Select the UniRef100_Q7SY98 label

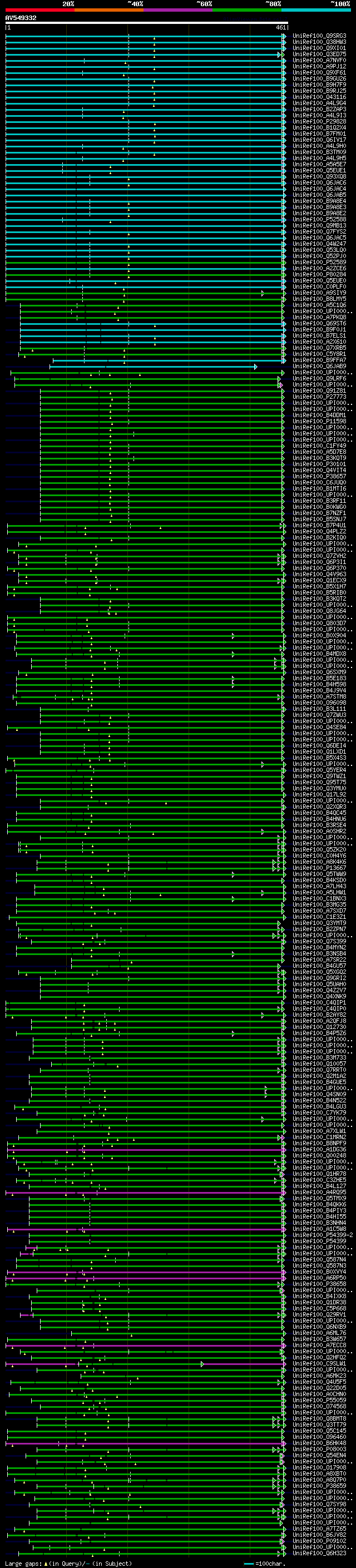pos(319,1505)
